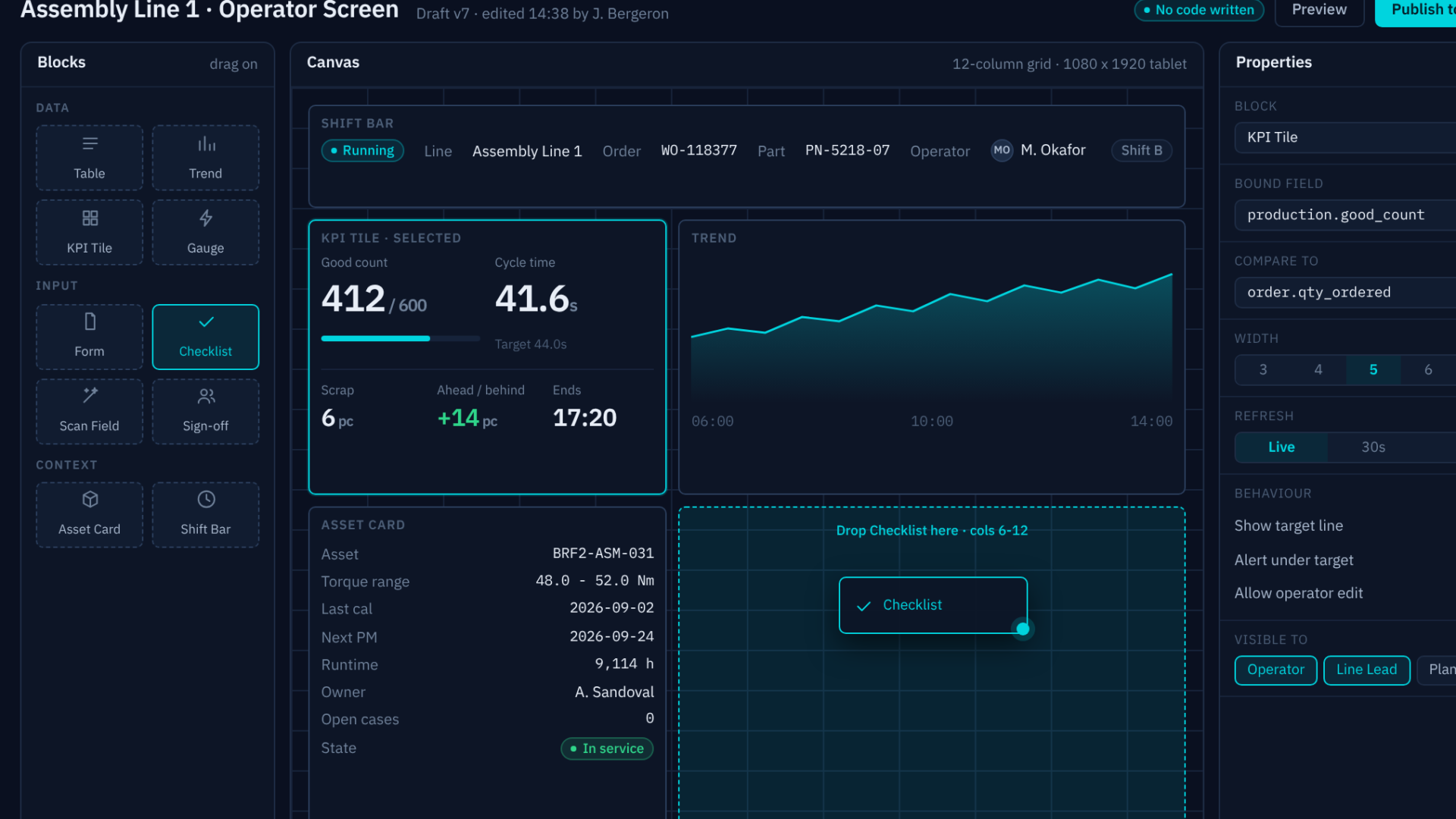The height and width of the screenshot is (819, 1456).
Task: Click Next PM date 2026-09-24
Action: click(x=611, y=637)
